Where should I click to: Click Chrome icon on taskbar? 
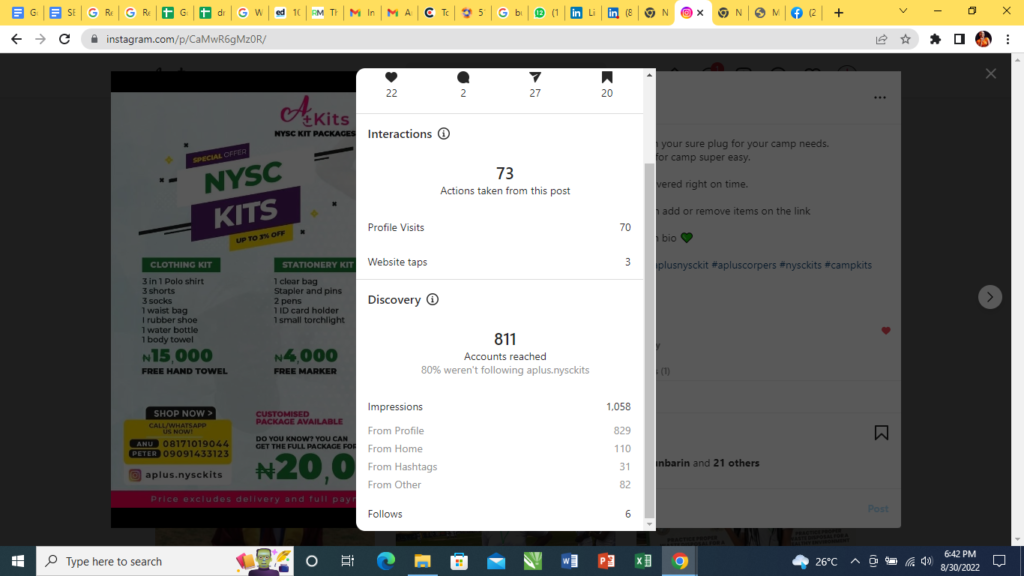680,561
